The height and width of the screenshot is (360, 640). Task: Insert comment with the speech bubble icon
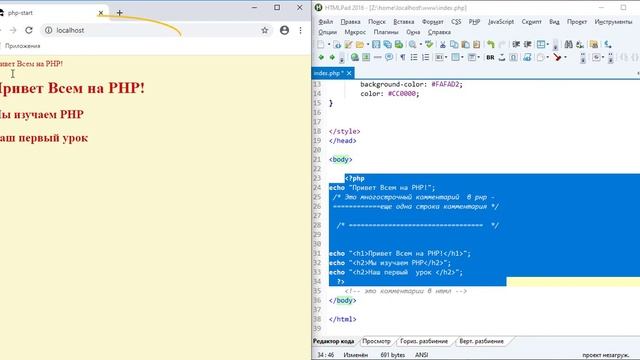click(389, 57)
